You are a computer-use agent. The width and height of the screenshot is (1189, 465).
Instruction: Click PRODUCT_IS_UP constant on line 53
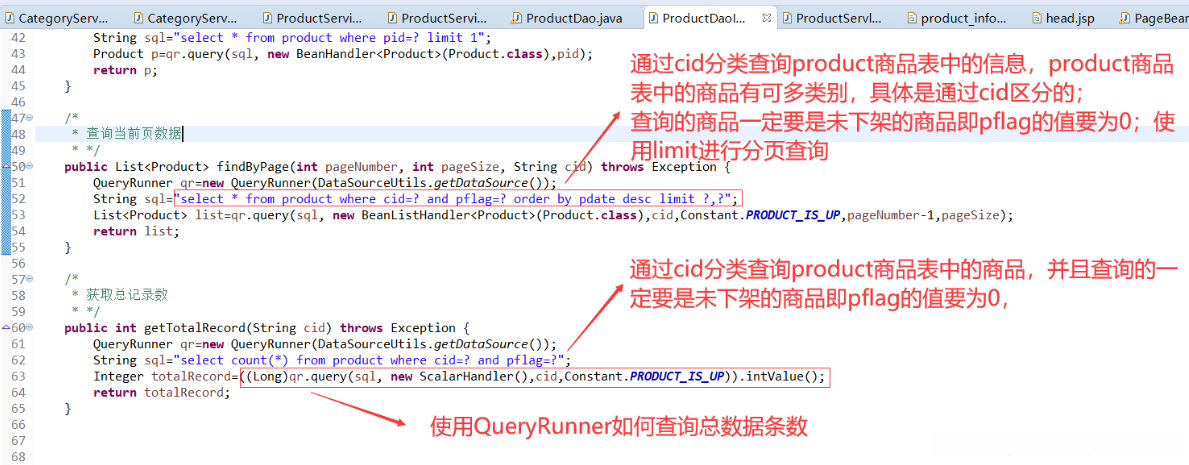[x=792, y=215]
